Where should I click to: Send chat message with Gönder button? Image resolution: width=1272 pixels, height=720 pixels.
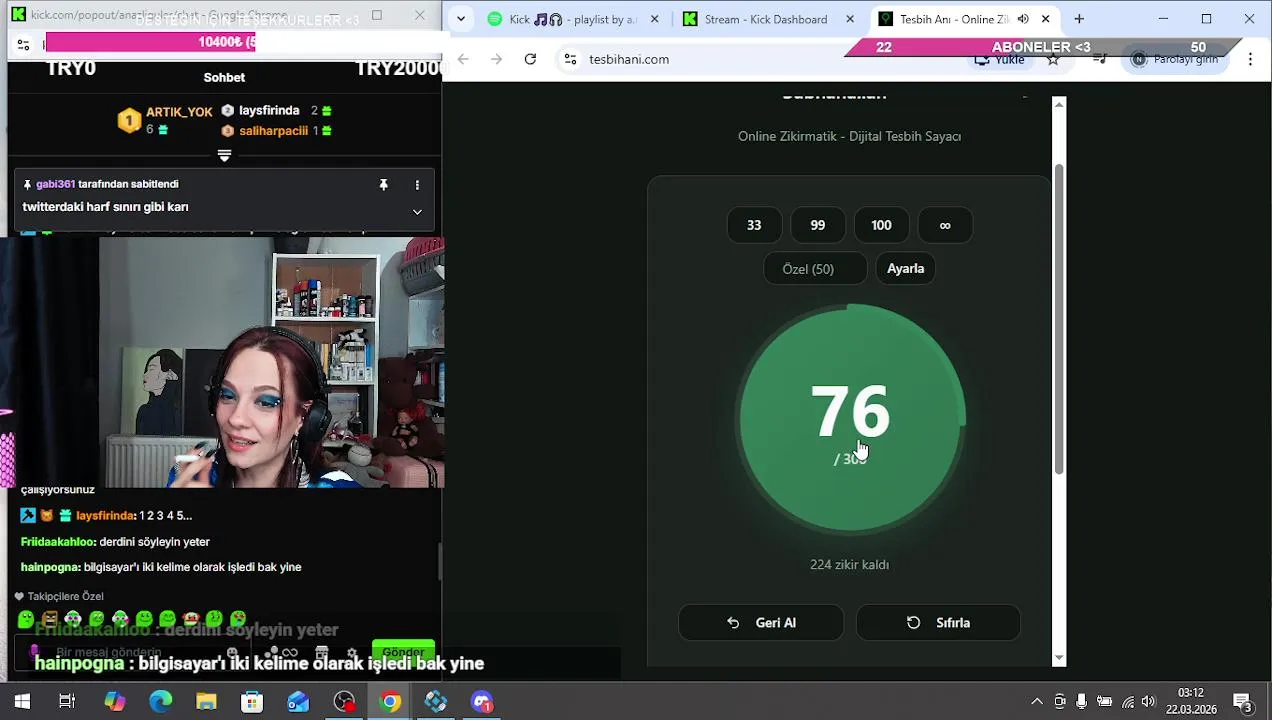[403, 652]
